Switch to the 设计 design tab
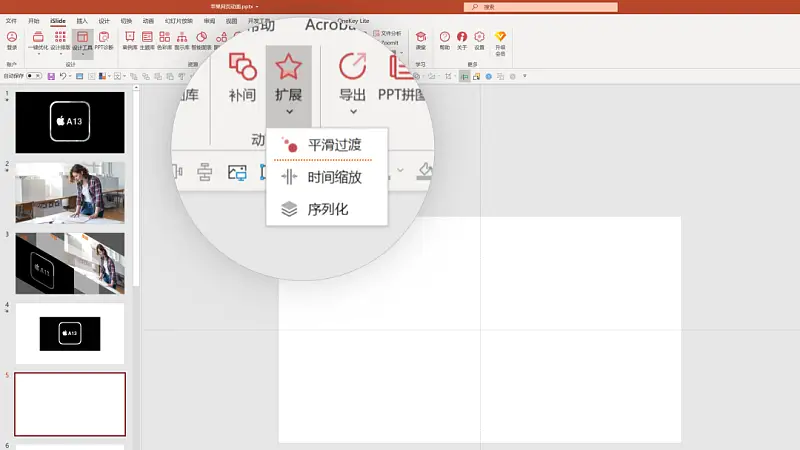The image size is (800, 450). tap(104, 21)
